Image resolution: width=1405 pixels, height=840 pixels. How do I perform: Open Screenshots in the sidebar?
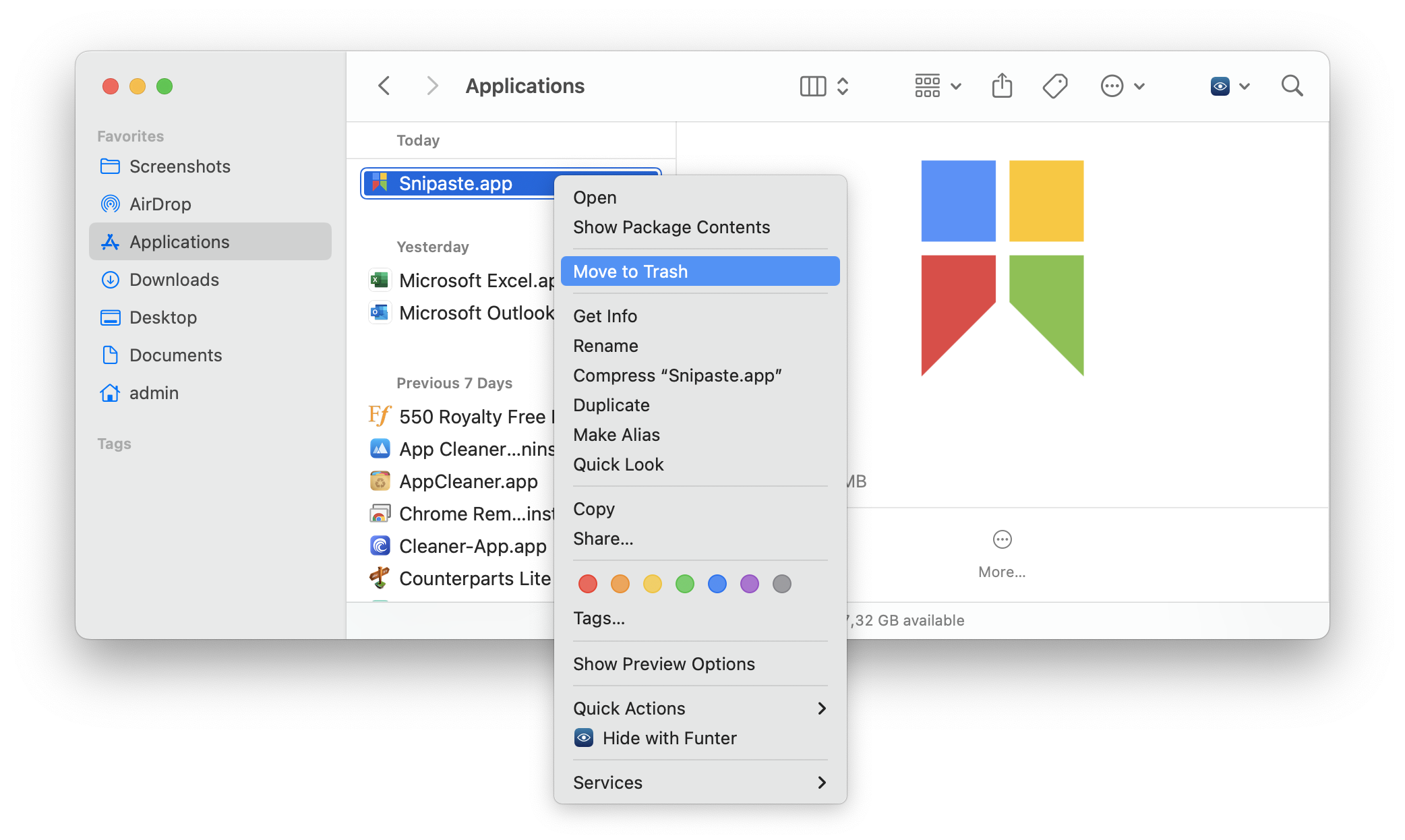click(x=210, y=167)
